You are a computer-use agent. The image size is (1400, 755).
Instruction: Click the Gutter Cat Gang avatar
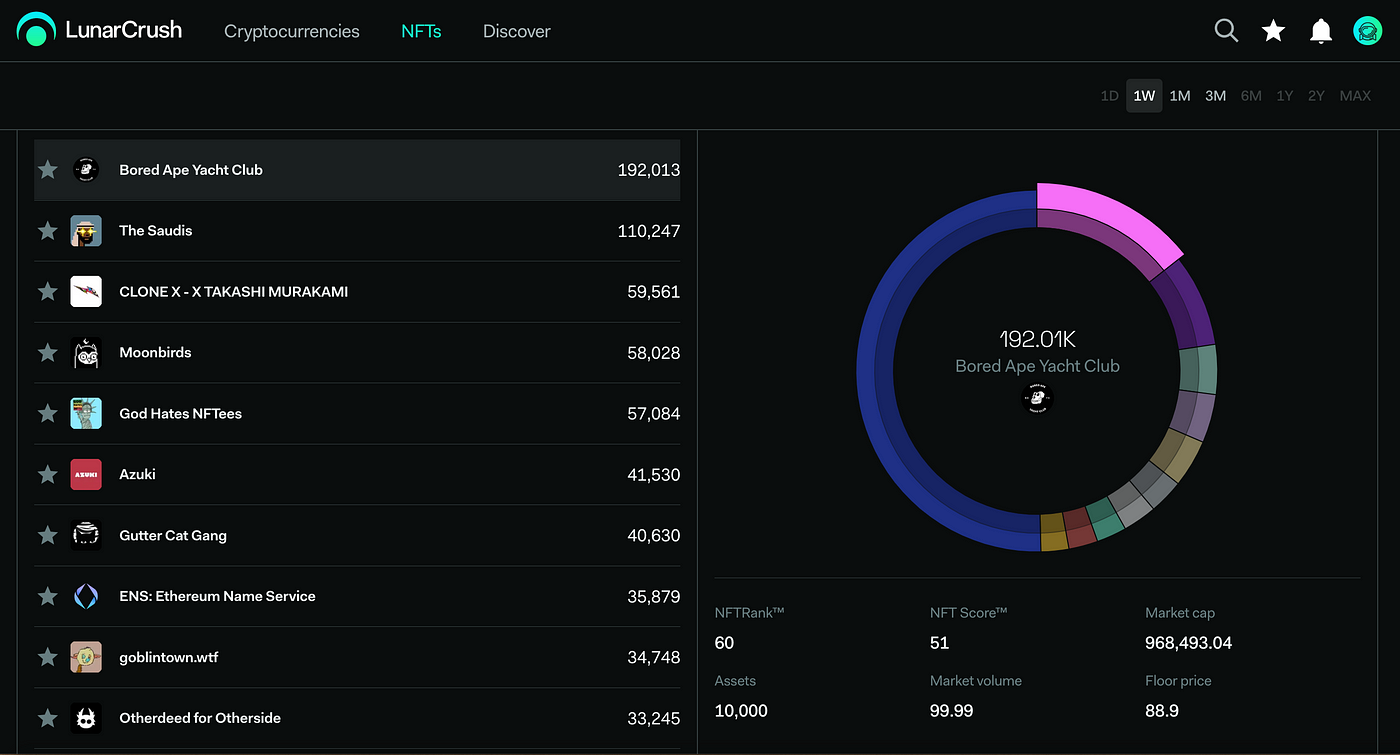coord(86,535)
